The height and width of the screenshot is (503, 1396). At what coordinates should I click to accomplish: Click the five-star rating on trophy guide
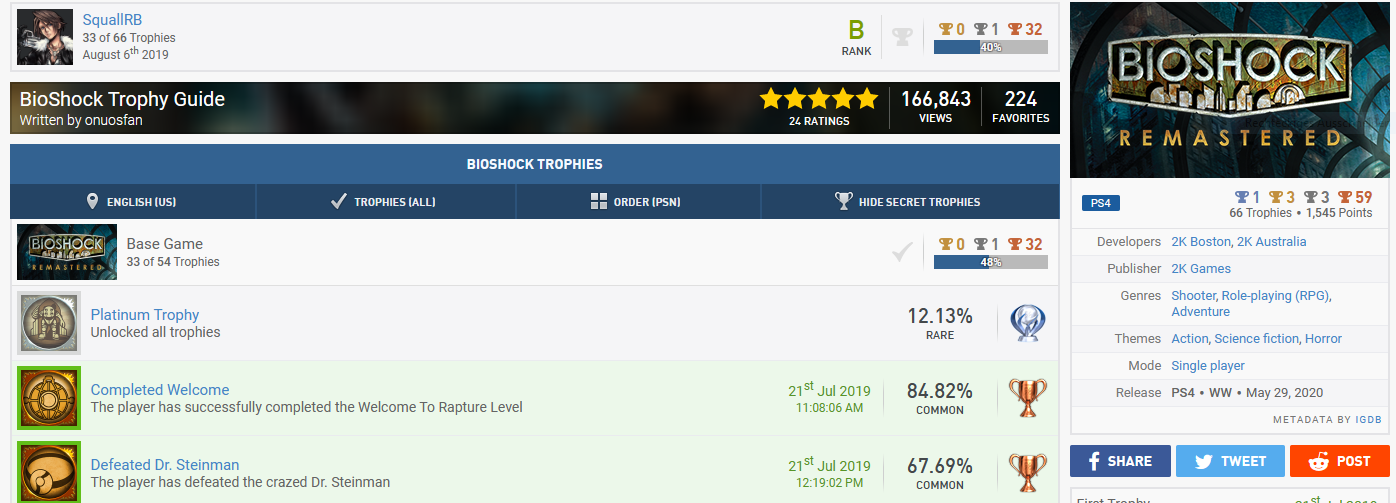pyautogui.click(x=818, y=99)
